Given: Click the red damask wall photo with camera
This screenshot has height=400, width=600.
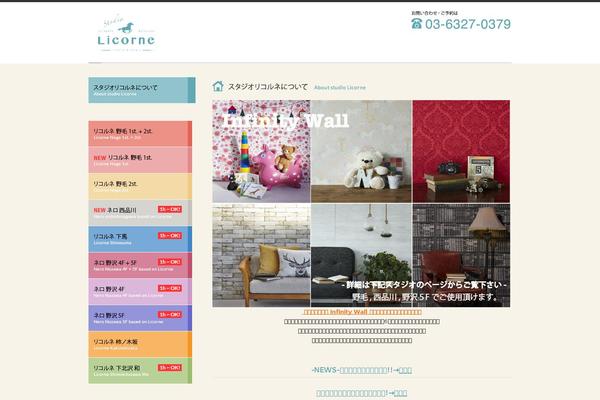Looking at the screenshot, I should click(461, 152).
